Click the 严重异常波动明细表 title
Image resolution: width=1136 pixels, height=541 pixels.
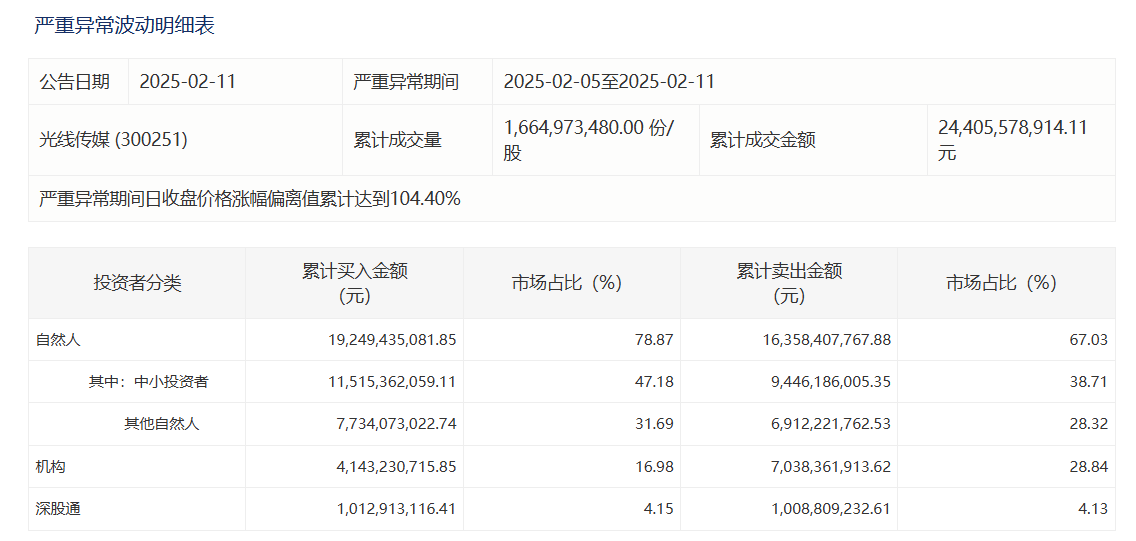point(124,26)
